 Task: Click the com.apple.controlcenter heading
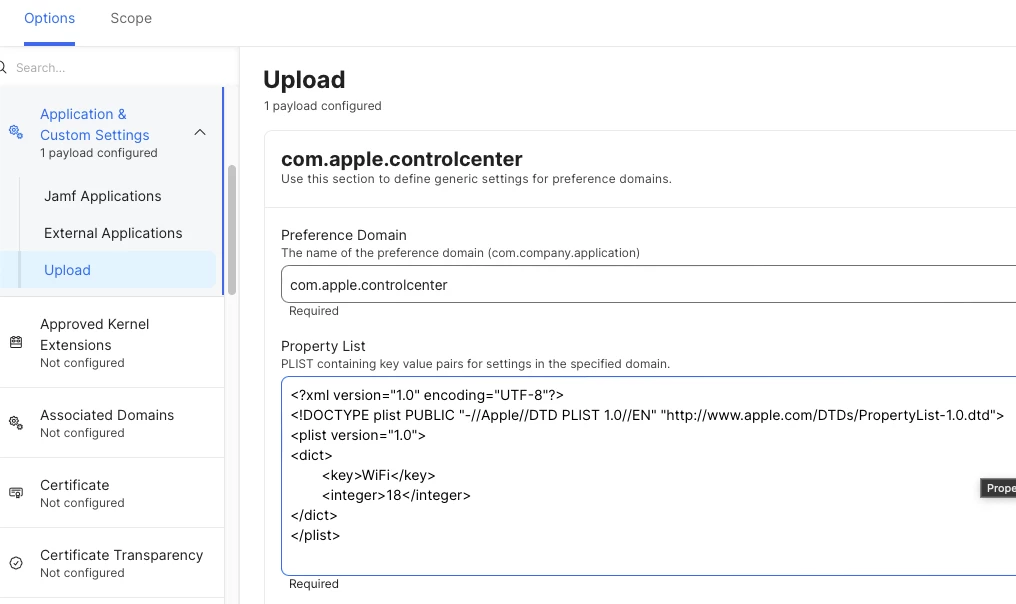(x=402, y=159)
